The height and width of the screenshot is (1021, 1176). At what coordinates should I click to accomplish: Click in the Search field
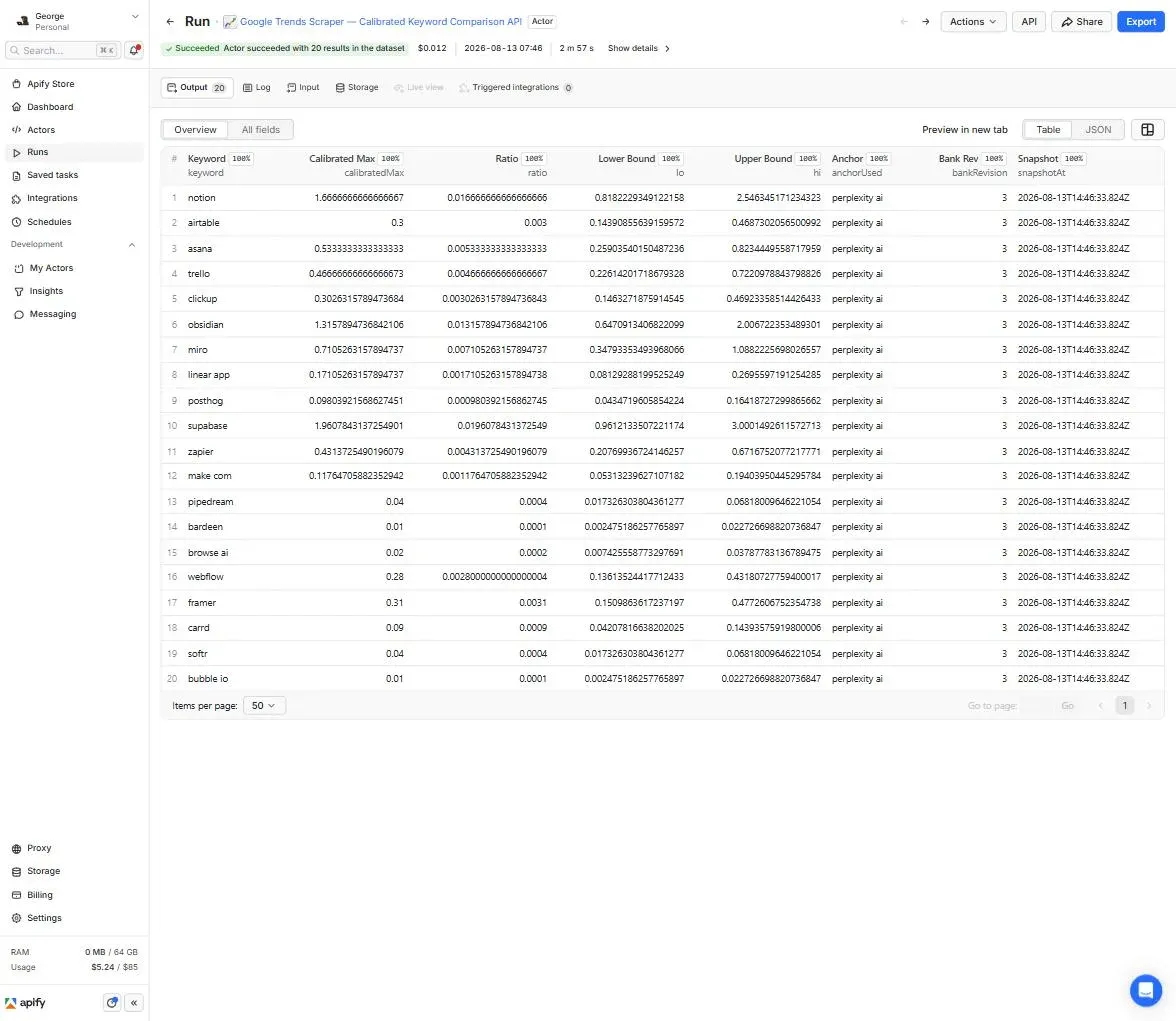coord(62,50)
